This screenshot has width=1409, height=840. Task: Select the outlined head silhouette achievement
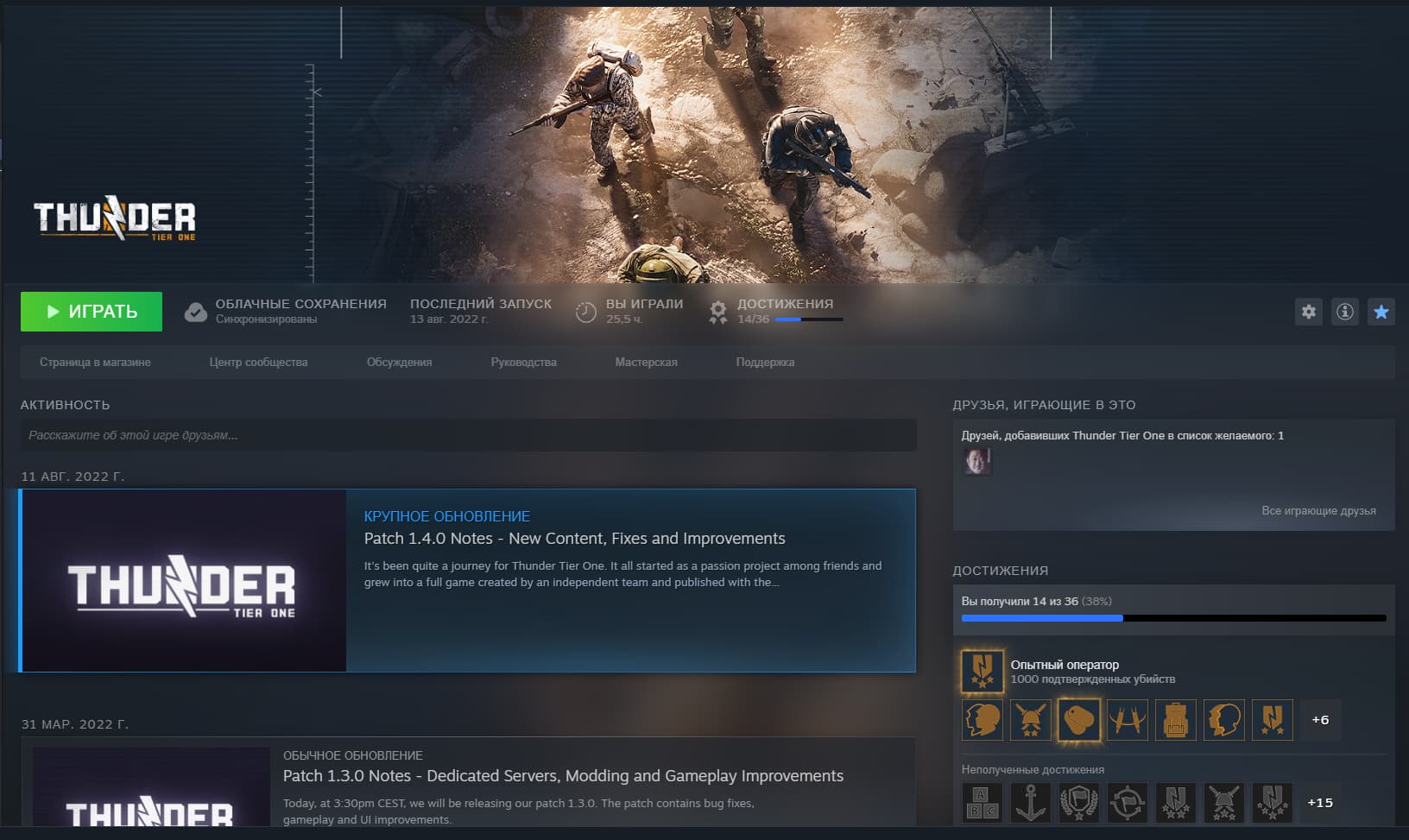[1224, 720]
